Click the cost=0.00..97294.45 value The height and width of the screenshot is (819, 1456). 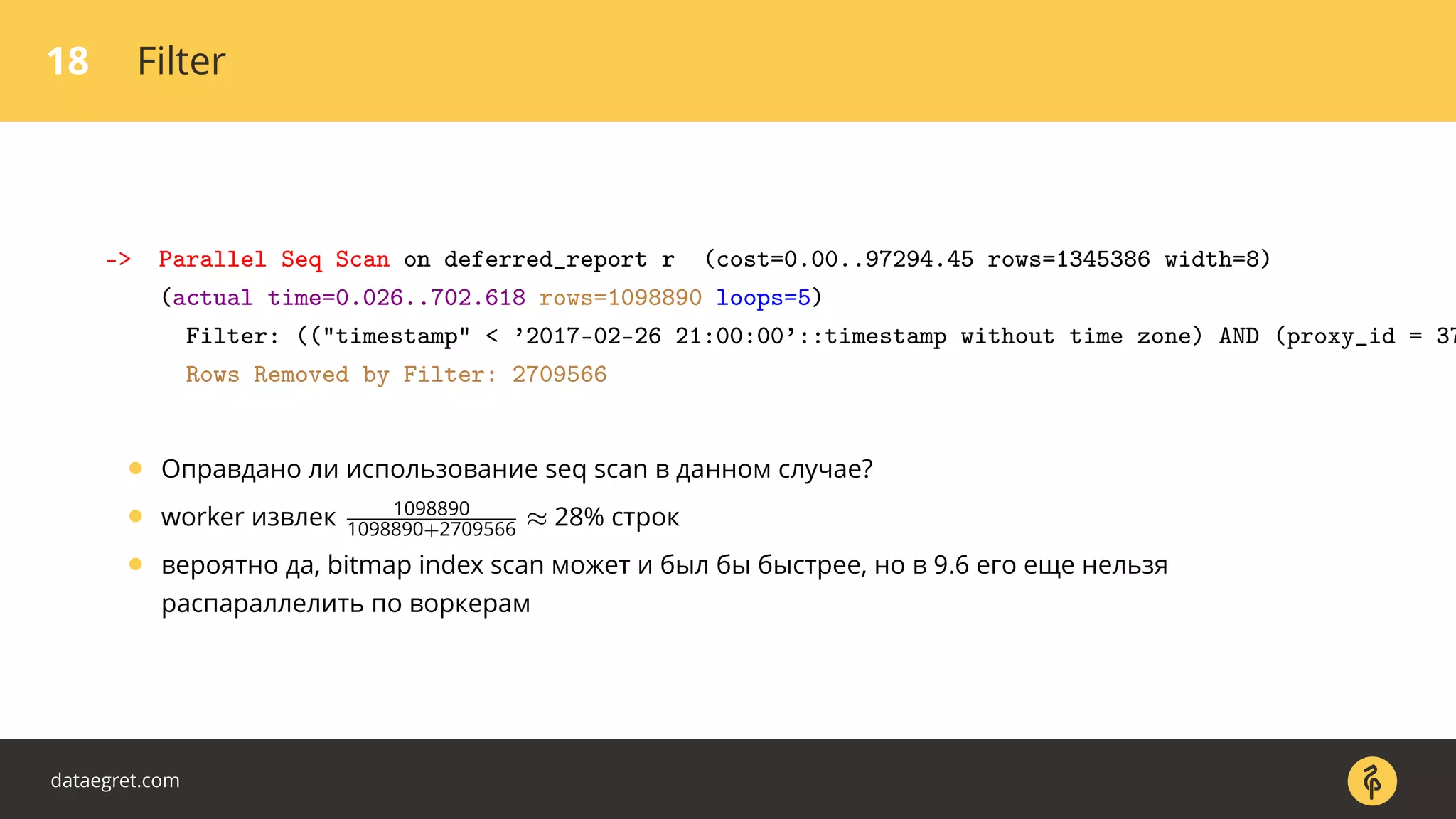845,259
